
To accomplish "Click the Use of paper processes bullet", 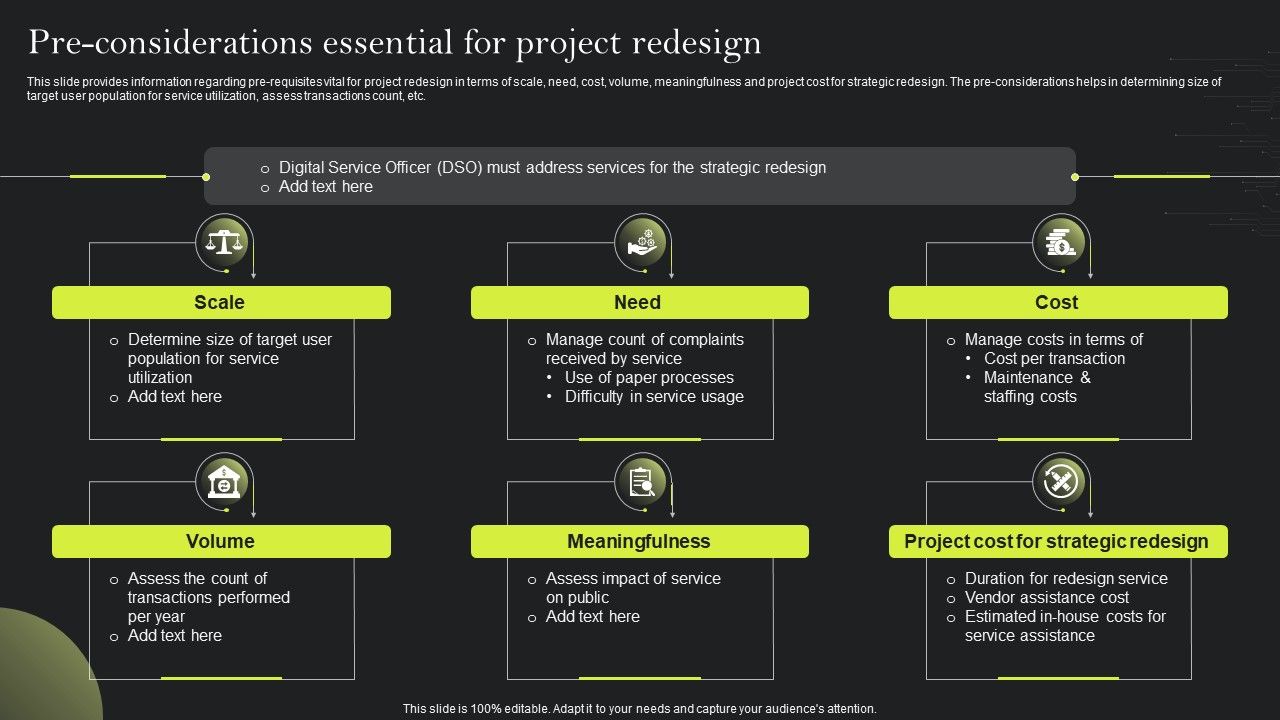I will (649, 378).
